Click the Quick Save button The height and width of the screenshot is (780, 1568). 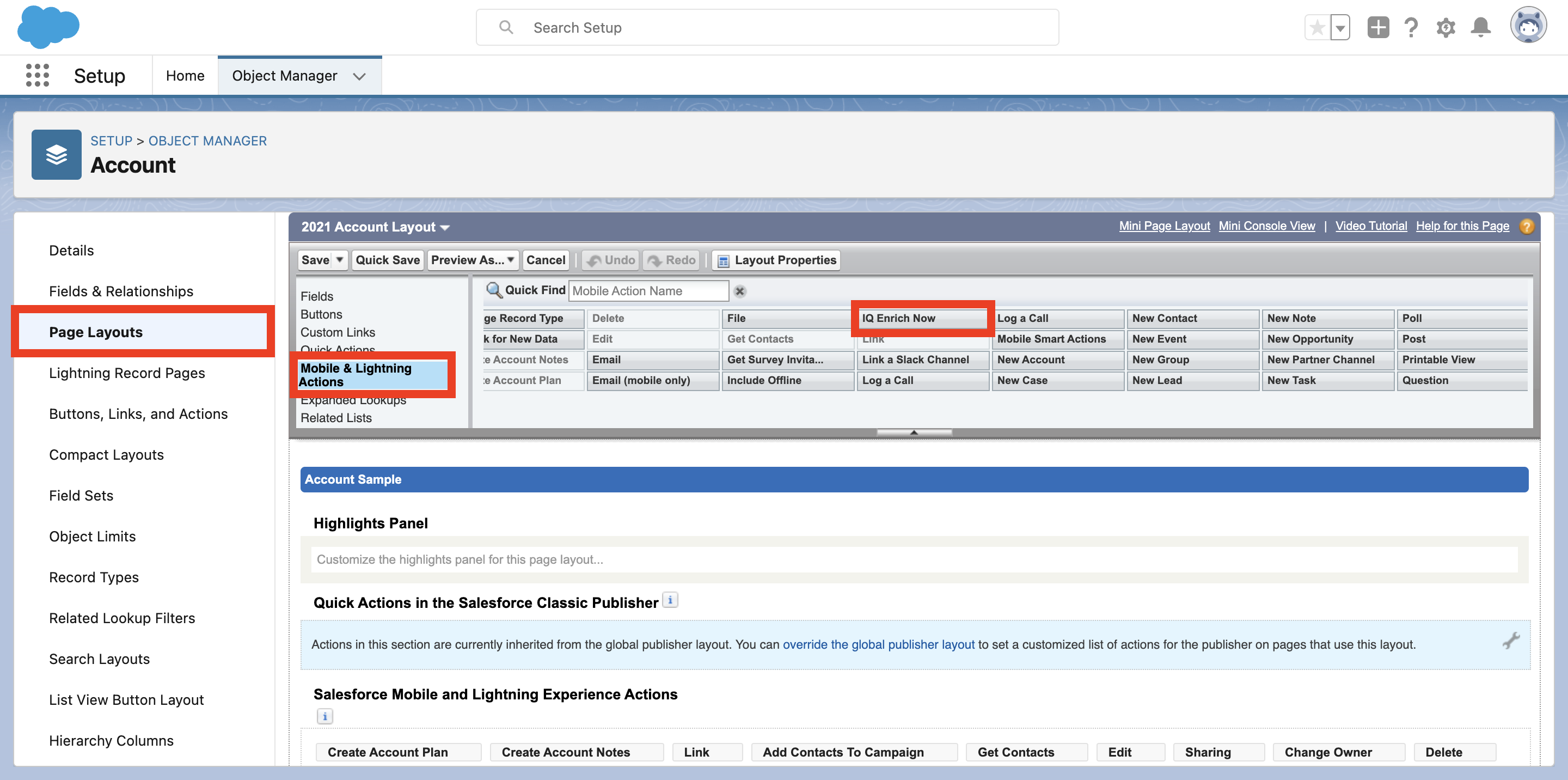point(387,260)
